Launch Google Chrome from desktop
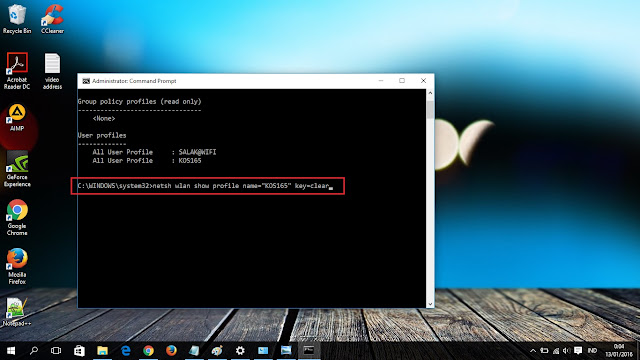640x360 pixels. pos(17,218)
